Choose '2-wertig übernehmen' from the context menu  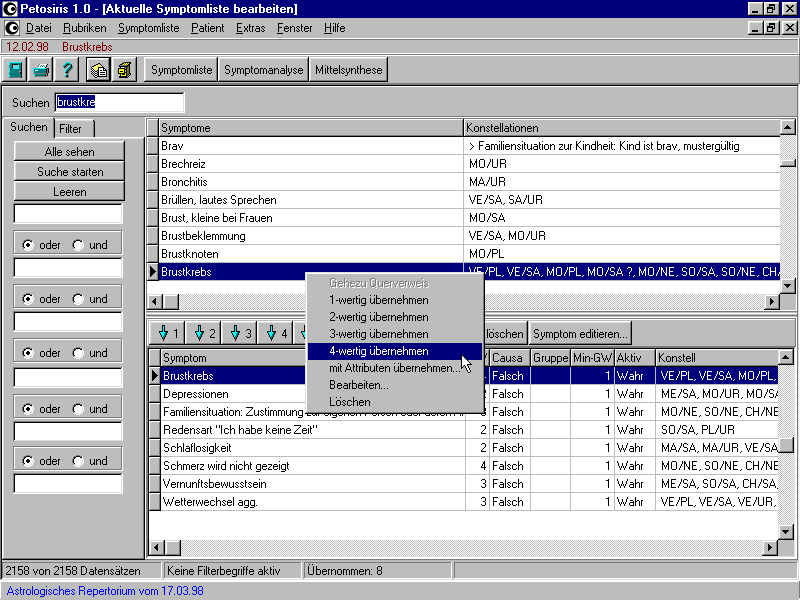pyautogui.click(x=395, y=317)
